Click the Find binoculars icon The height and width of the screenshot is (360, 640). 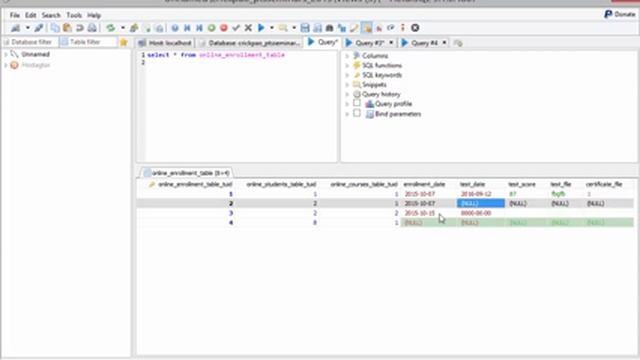[329, 28]
